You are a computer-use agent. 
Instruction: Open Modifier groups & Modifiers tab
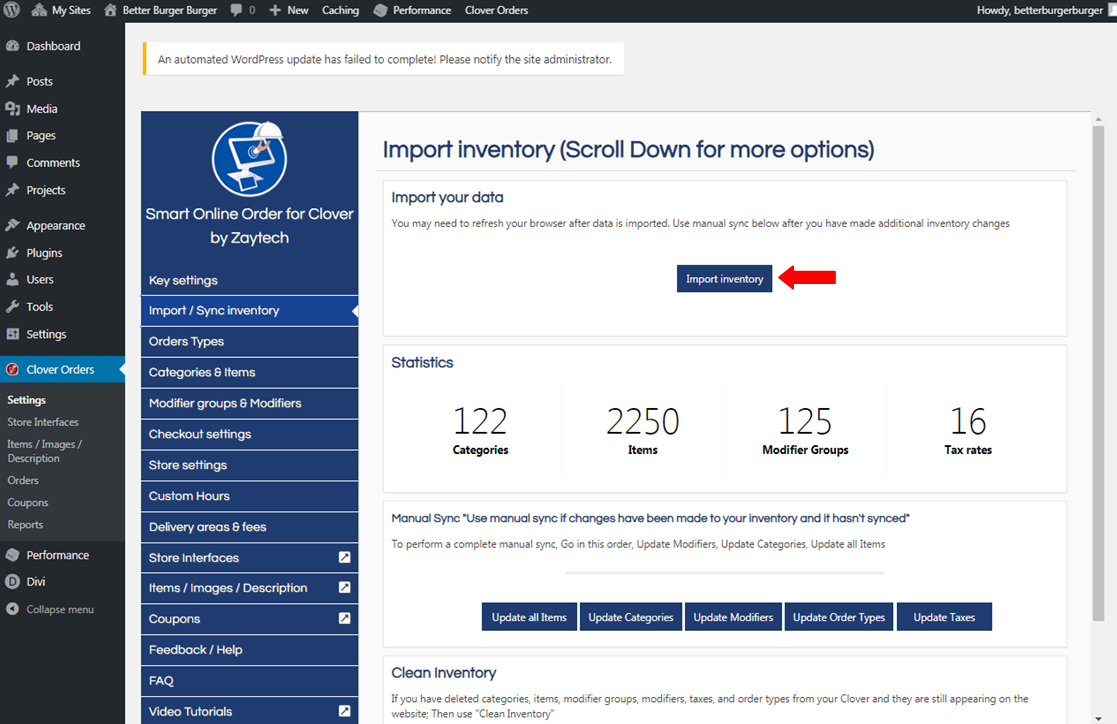(x=249, y=403)
